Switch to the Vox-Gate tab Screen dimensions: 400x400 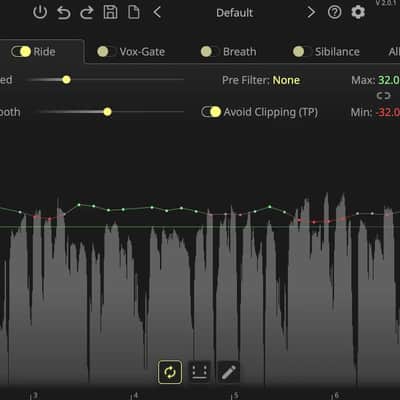click(142, 52)
